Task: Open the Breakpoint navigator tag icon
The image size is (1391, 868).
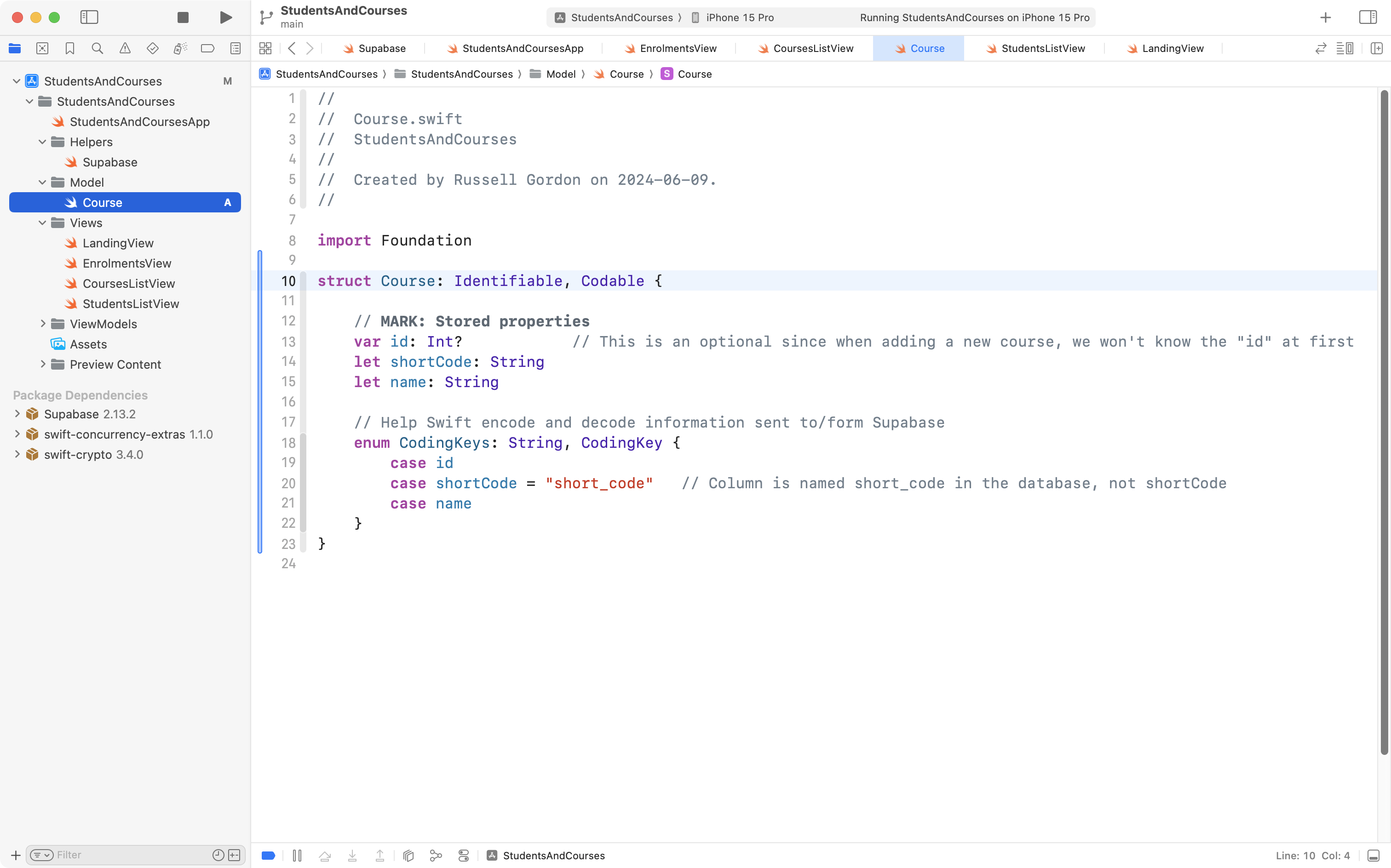Action: 208,48
